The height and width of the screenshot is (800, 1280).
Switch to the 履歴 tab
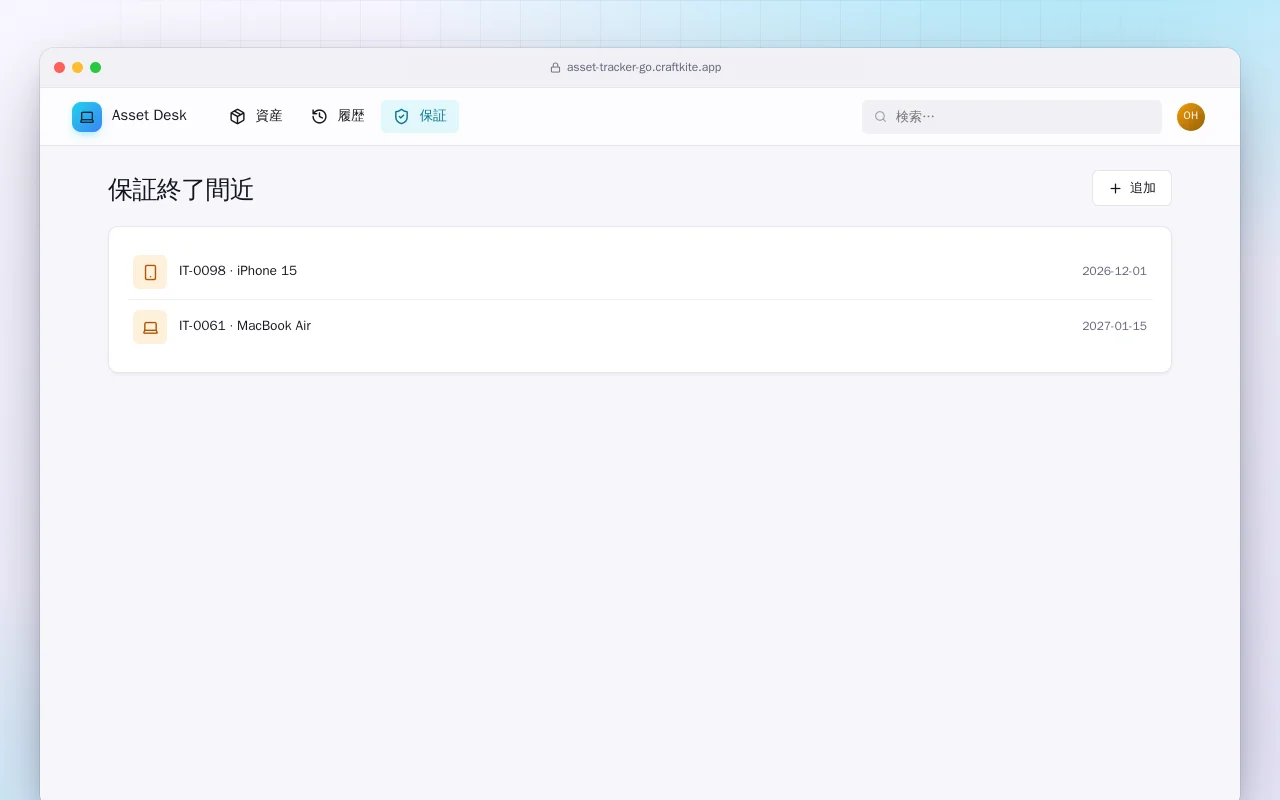[x=337, y=116]
